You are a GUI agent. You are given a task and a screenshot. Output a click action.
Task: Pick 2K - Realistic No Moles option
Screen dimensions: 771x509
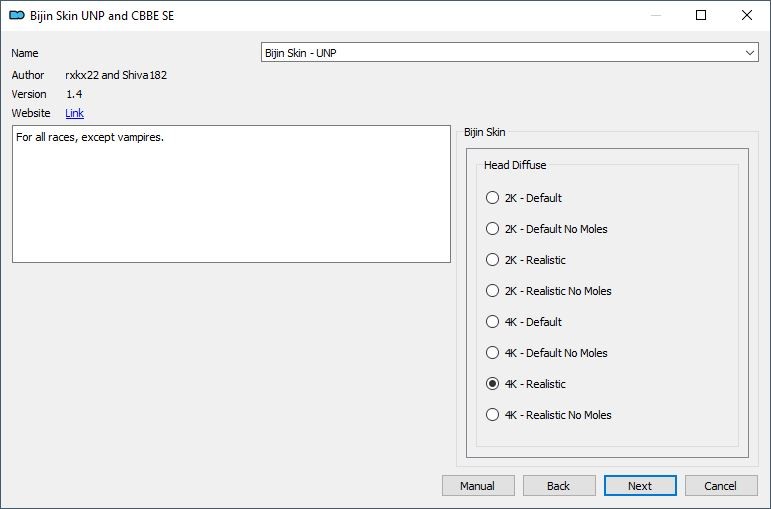point(492,291)
